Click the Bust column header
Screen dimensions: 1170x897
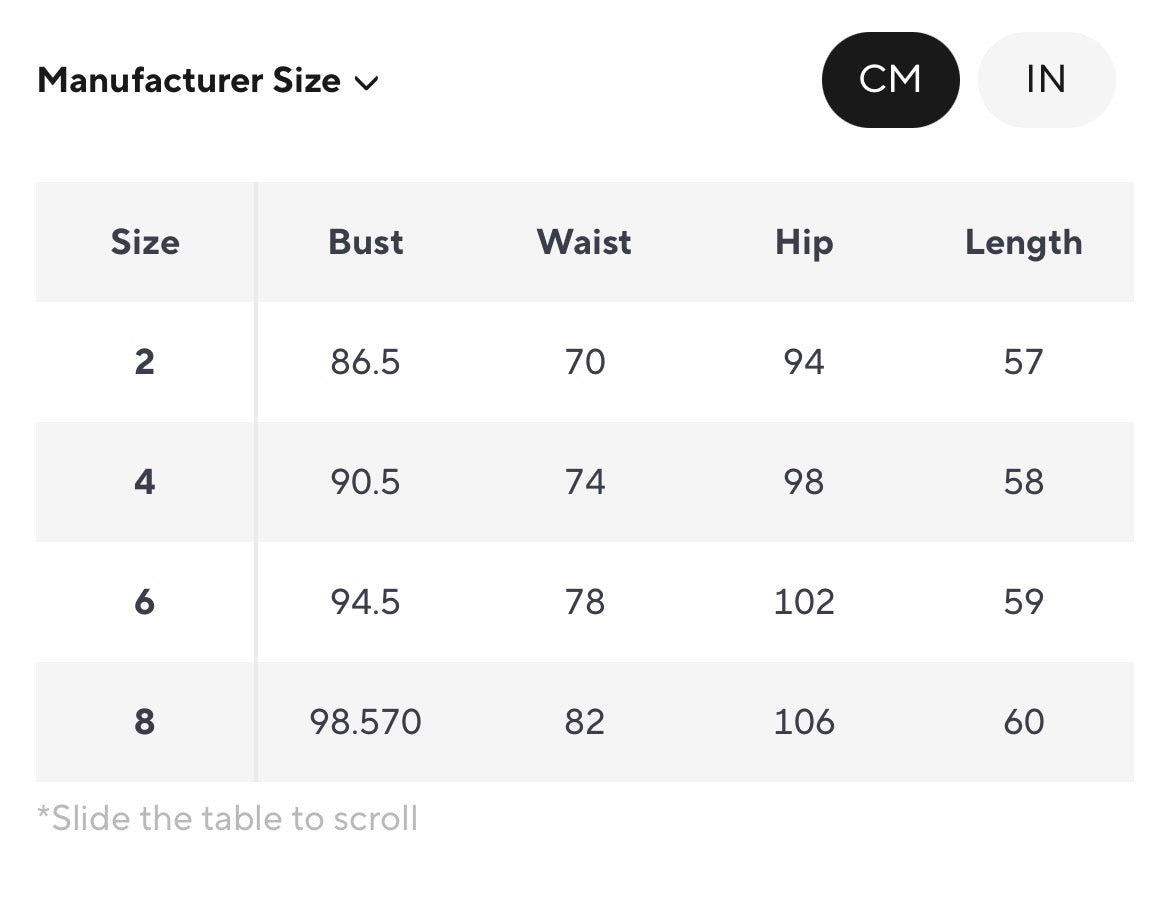(x=366, y=242)
